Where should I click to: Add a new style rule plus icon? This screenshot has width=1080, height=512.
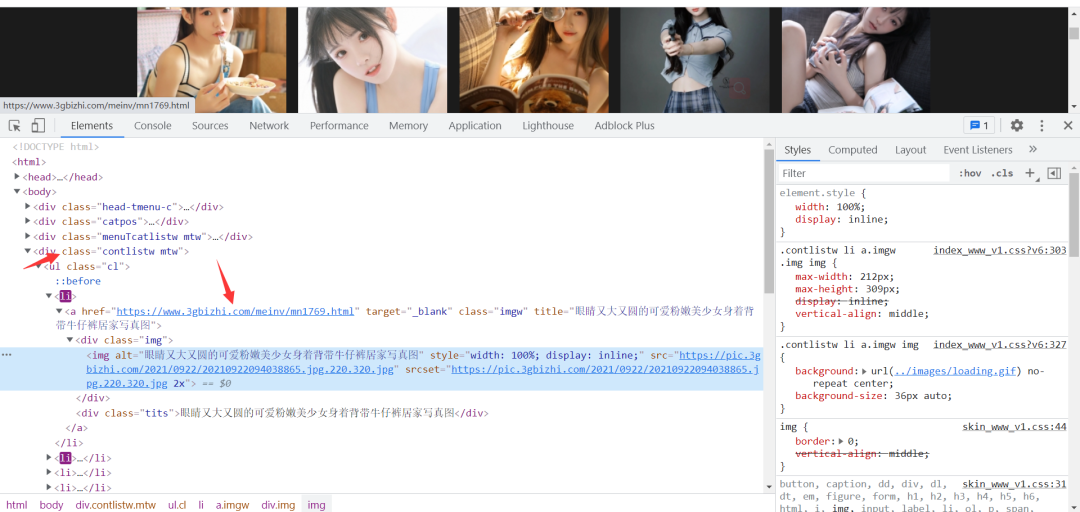pos(1030,173)
